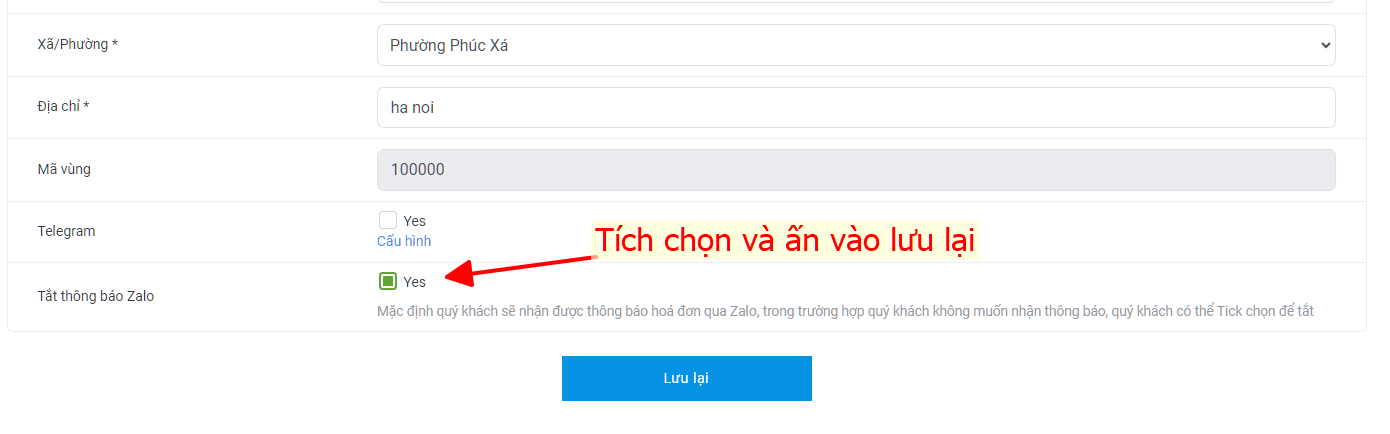Click the chevron arrow of the Xã/Phường select
Image resolution: width=1390 pixels, height=434 pixels.
[x=1325, y=45]
